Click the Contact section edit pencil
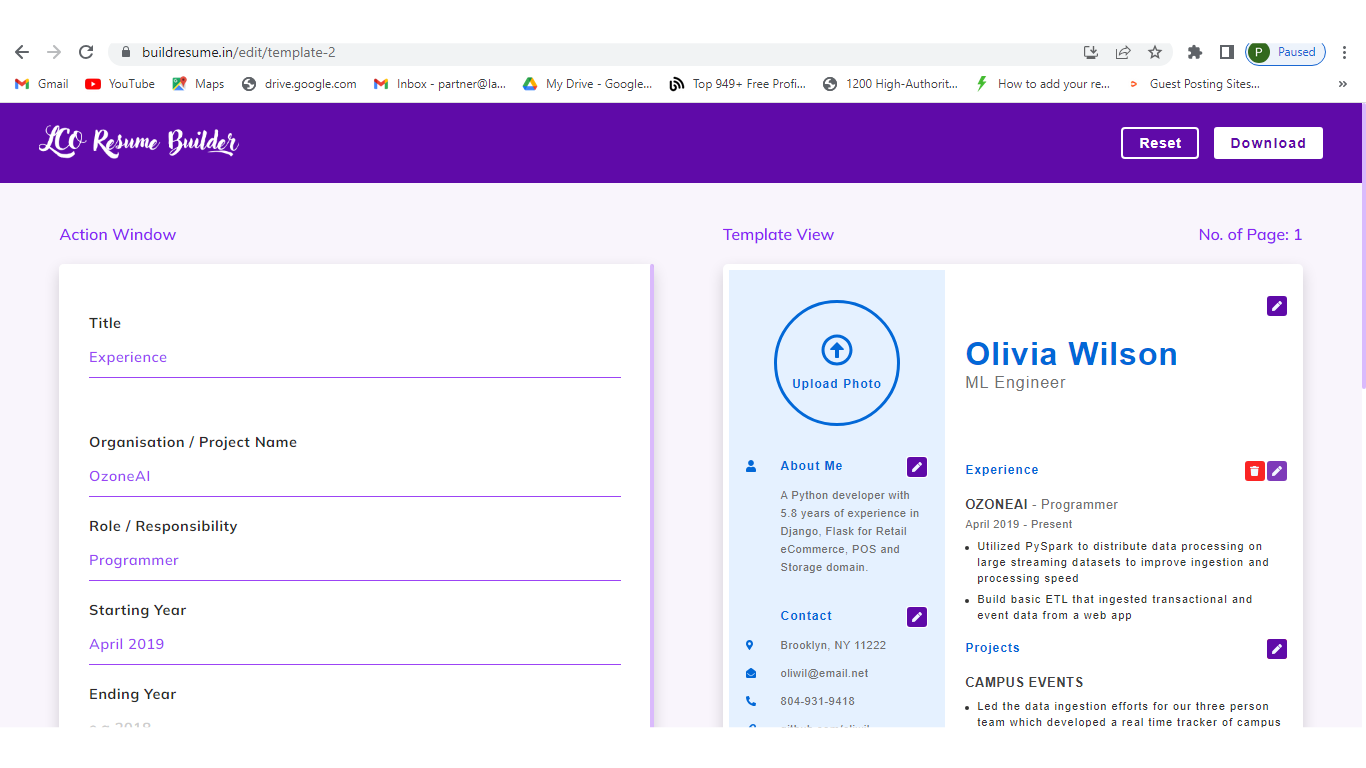Screen dimensions: 1366x768 click(x=916, y=617)
